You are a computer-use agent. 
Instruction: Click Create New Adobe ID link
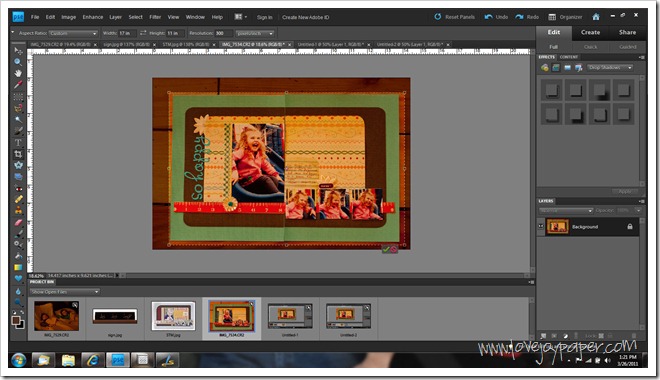[x=306, y=18]
